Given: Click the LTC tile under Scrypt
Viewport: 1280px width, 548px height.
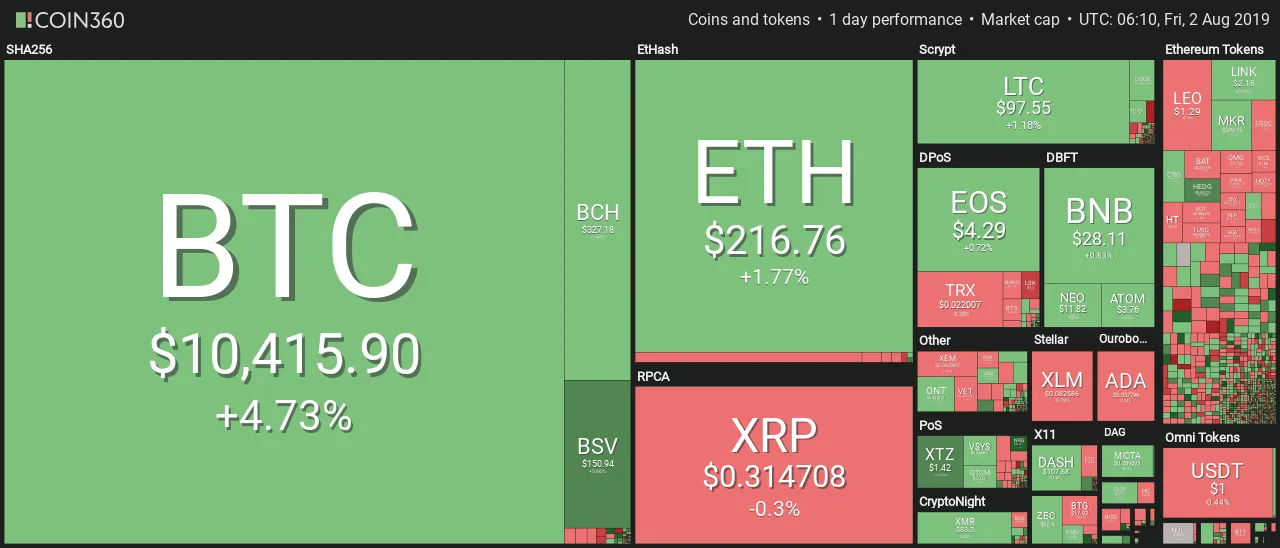Looking at the screenshot, I should click(1022, 100).
